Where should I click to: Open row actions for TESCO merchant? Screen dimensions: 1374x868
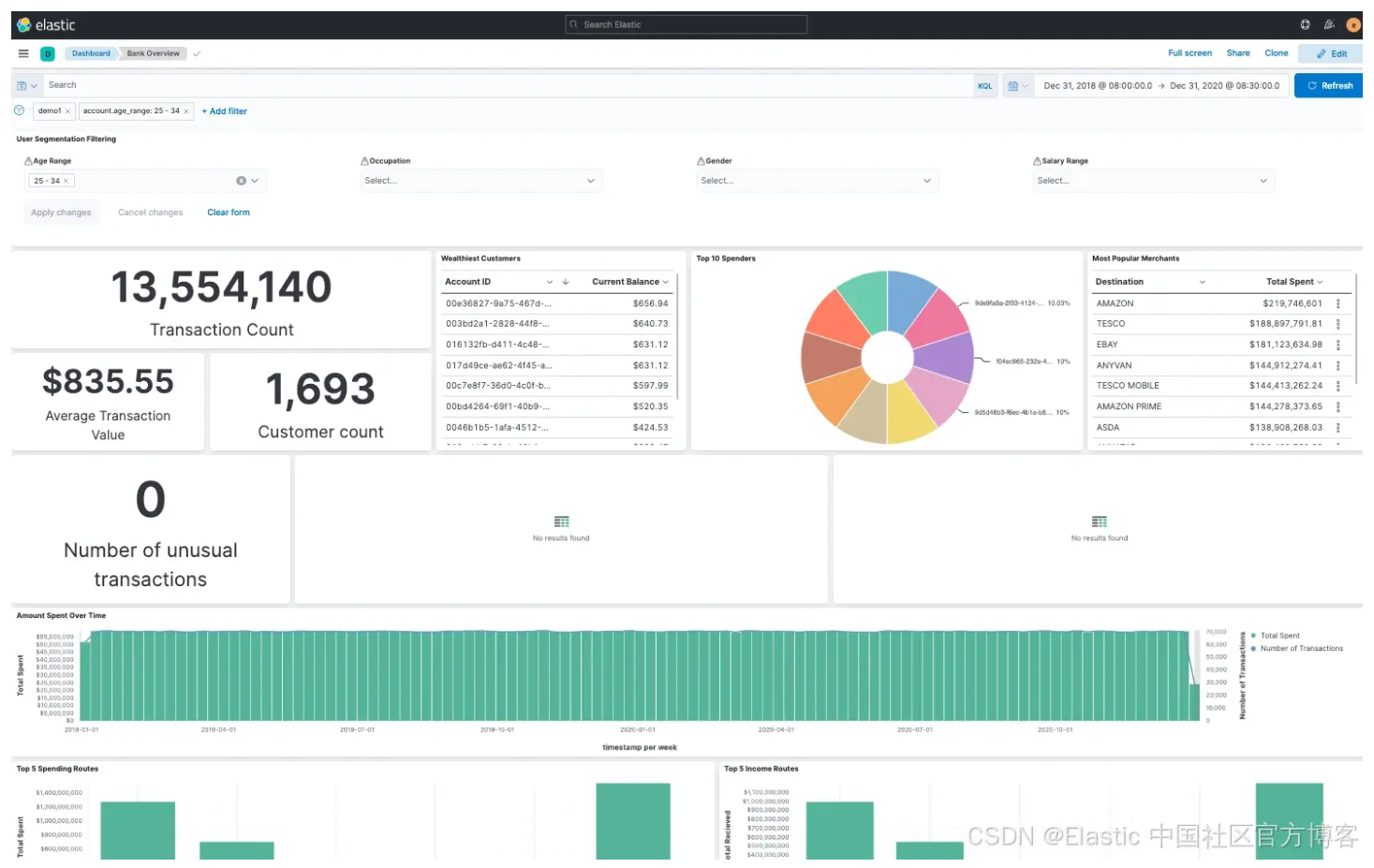[x=1337, y=324]
